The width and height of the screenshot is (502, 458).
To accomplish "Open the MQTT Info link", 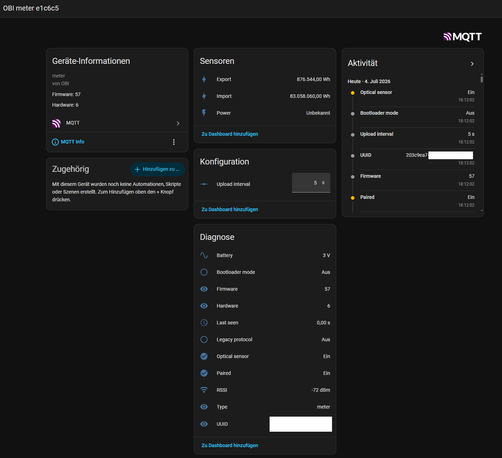I will pyautogui.click(x=68, y=142).
